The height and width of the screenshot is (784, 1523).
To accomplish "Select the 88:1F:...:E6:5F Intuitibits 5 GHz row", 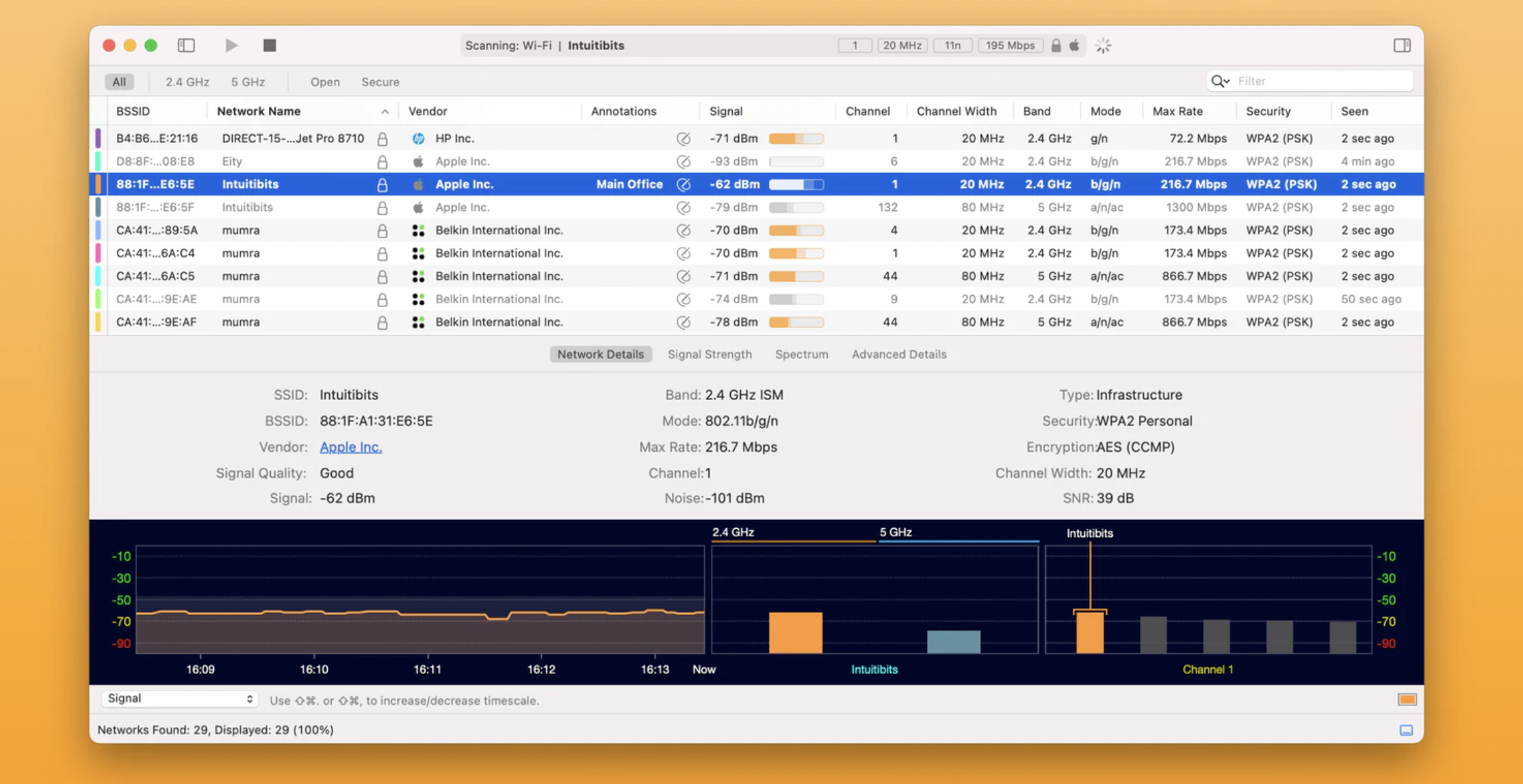I will point(757,207).
